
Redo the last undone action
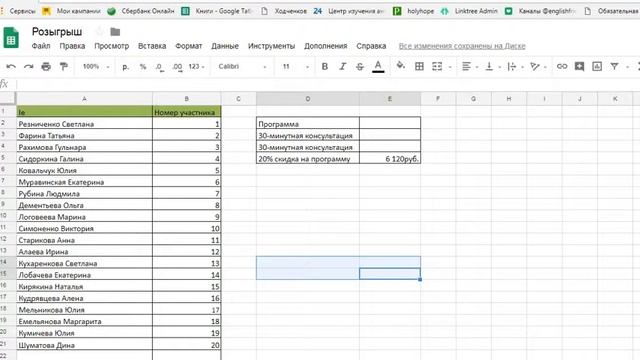pyautogui.click(x=28, y=67)
